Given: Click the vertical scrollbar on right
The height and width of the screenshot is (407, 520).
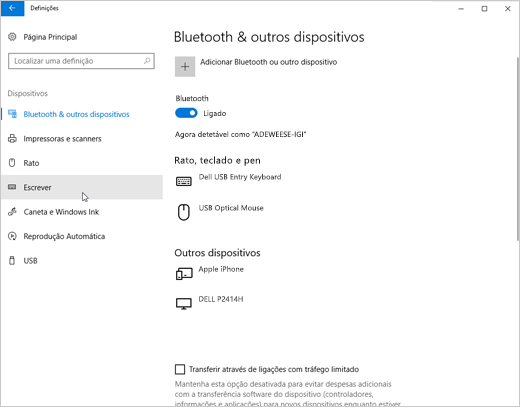Looking at the screenshot, I should (518, 148).
